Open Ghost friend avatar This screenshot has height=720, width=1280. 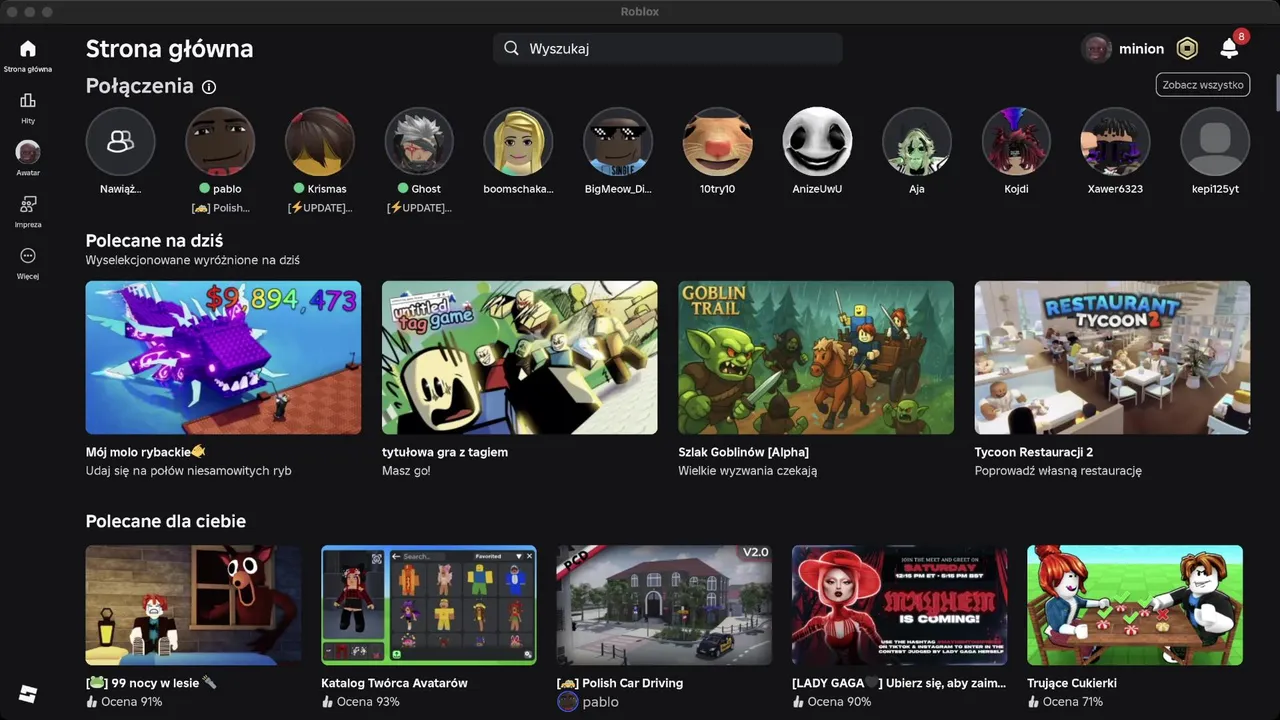coord(419,142)
